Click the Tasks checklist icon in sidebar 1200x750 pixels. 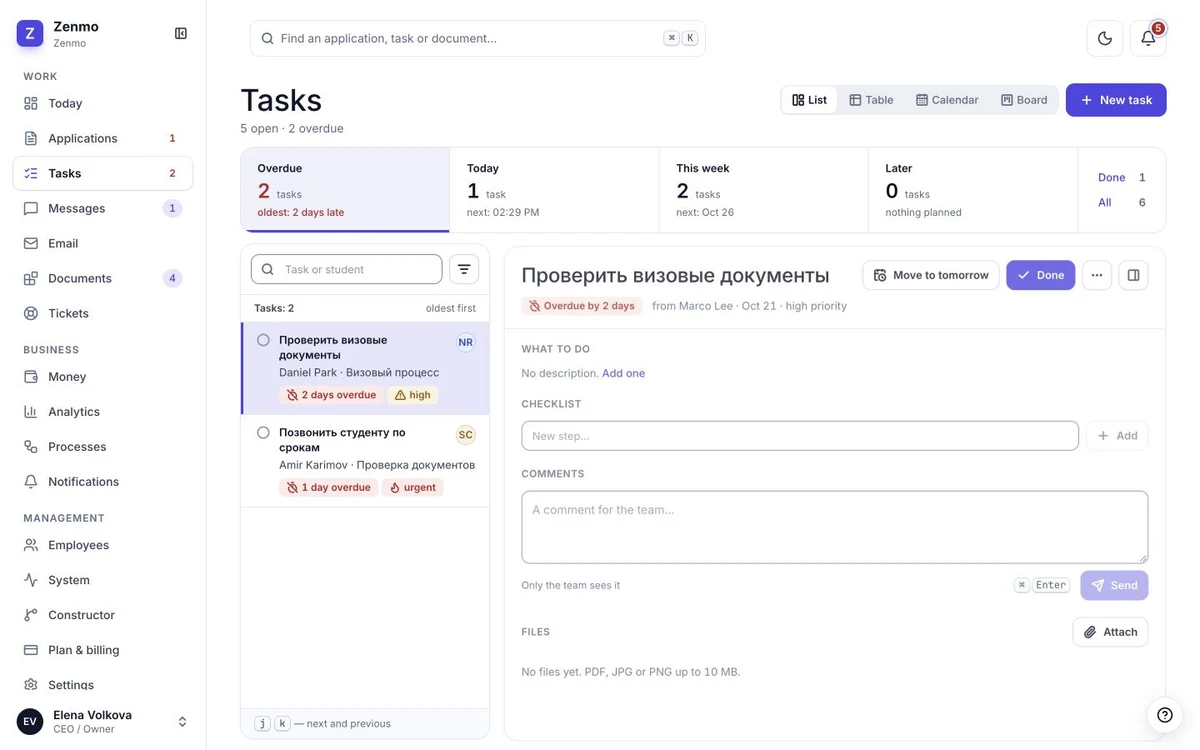pos(31,173)
